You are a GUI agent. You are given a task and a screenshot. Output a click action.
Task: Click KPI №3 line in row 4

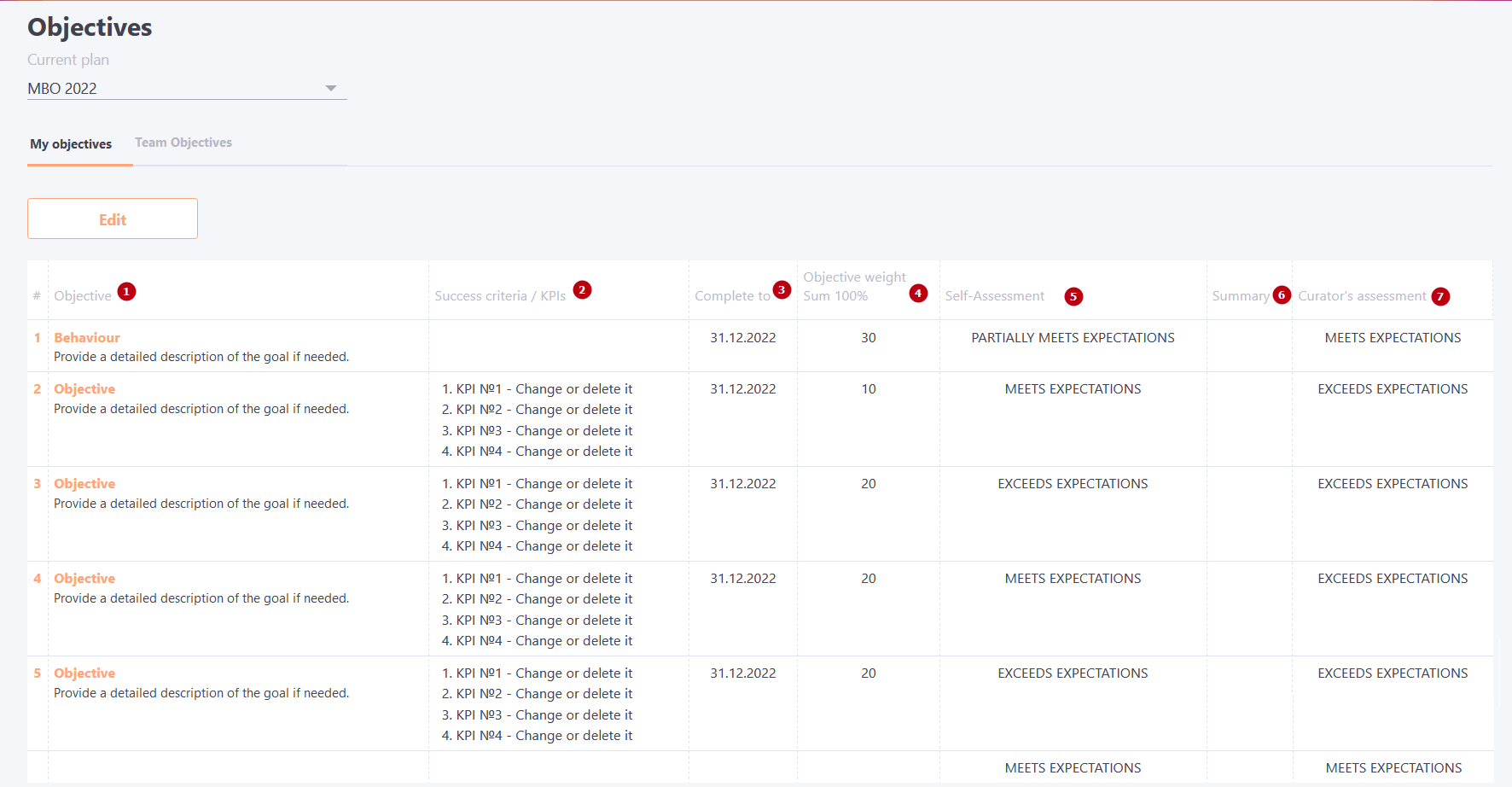click(x=538, y=621)
